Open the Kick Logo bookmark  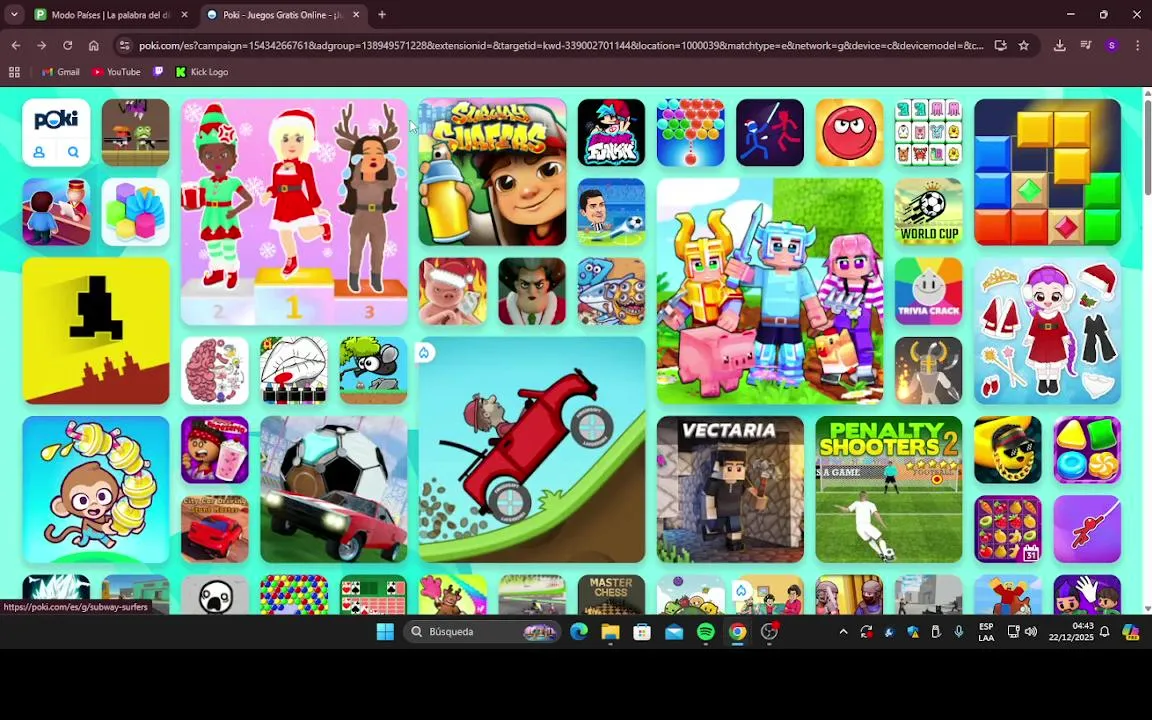pyautogui.click(x=202, y=72)
